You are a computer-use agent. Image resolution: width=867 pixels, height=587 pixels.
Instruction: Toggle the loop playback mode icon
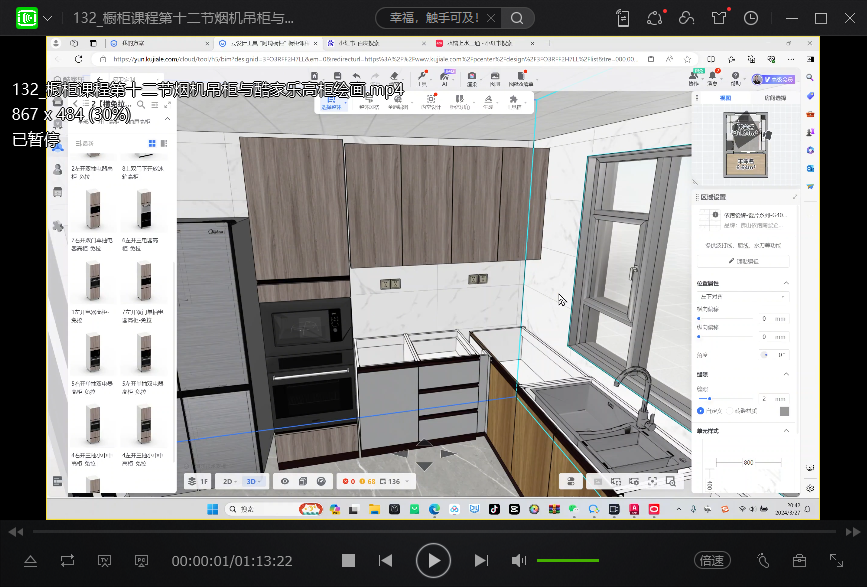coord(67,561)
